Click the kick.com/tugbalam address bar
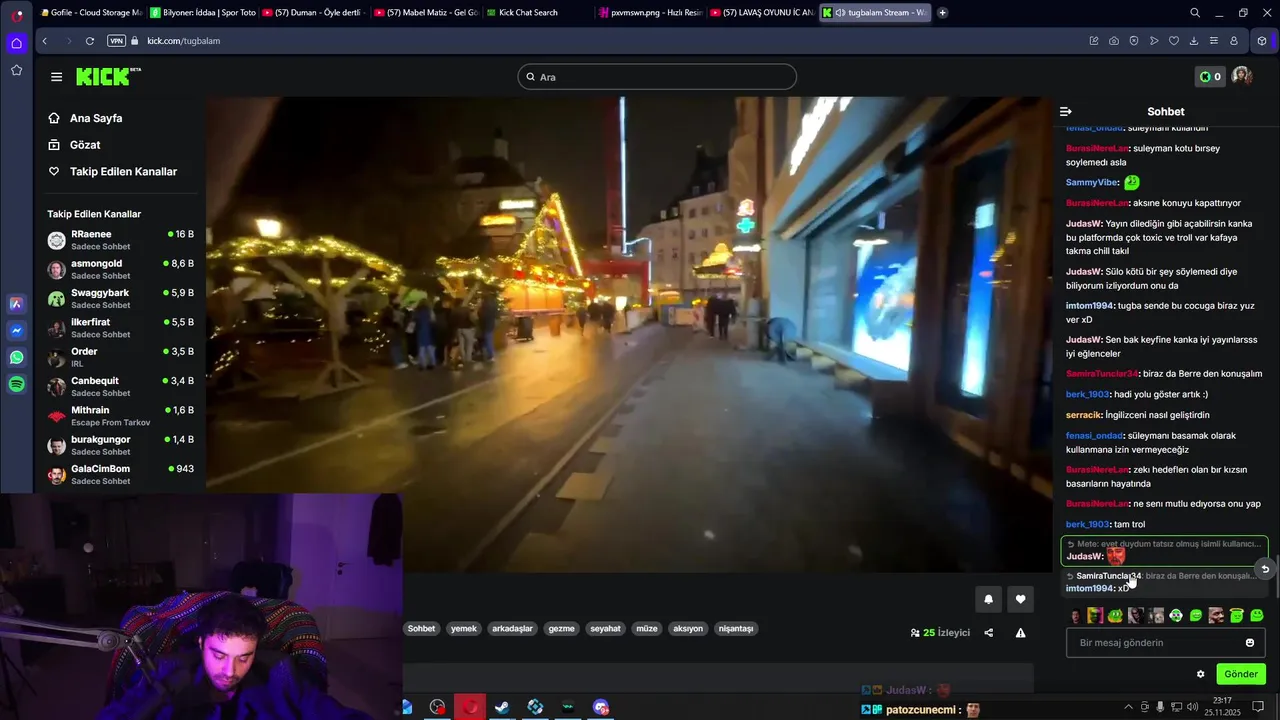 183,41
